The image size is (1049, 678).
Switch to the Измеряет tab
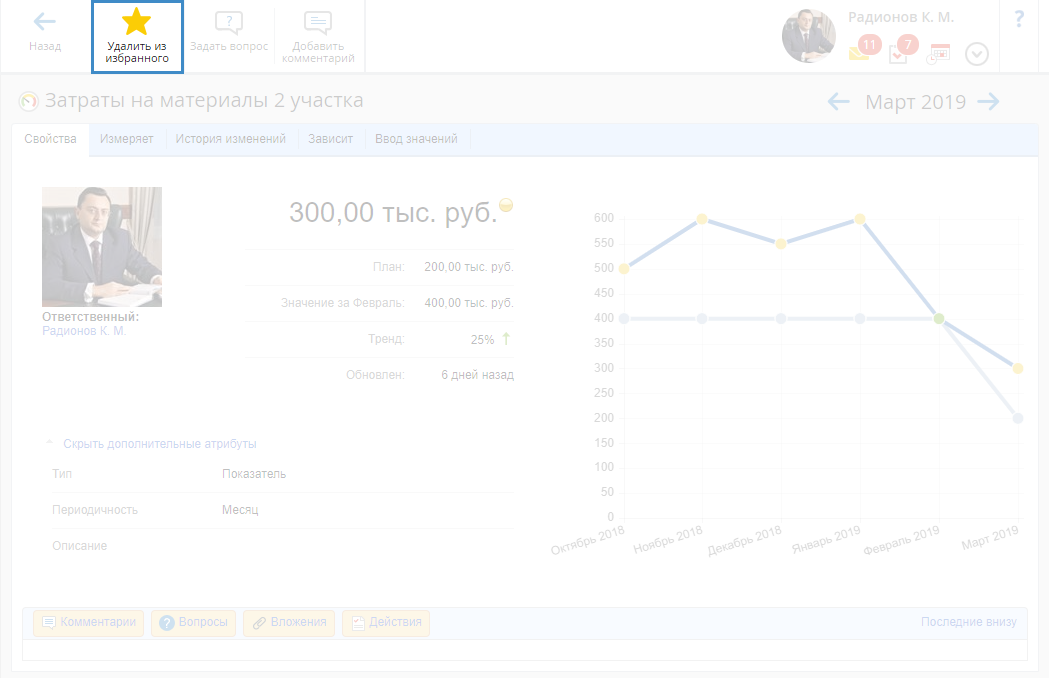coord(126,139)
